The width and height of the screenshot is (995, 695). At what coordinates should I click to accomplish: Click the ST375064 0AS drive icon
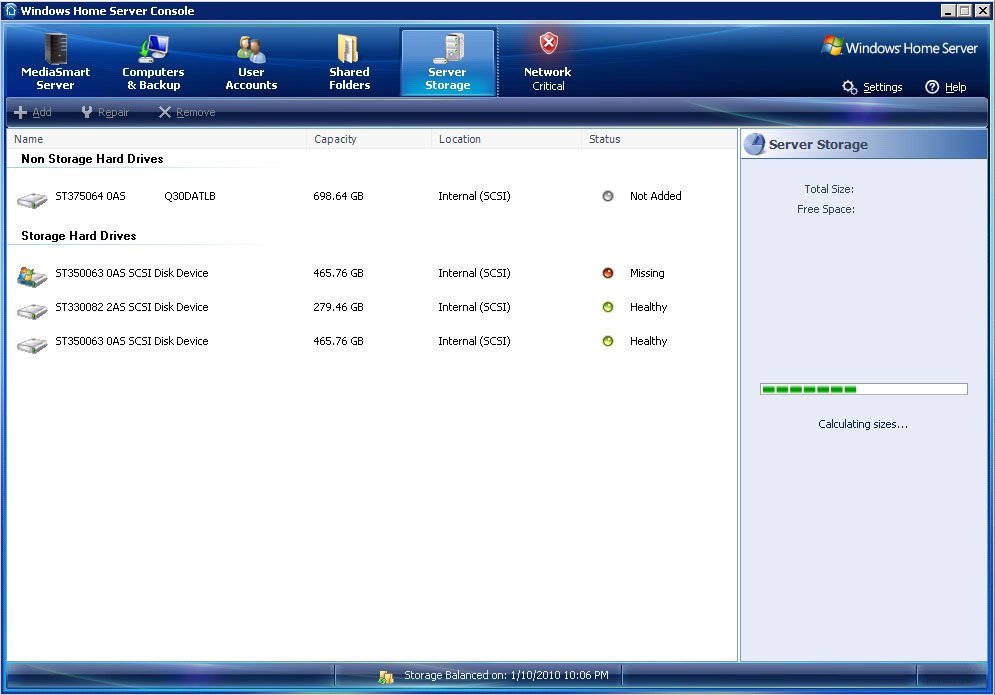(32, 199)
